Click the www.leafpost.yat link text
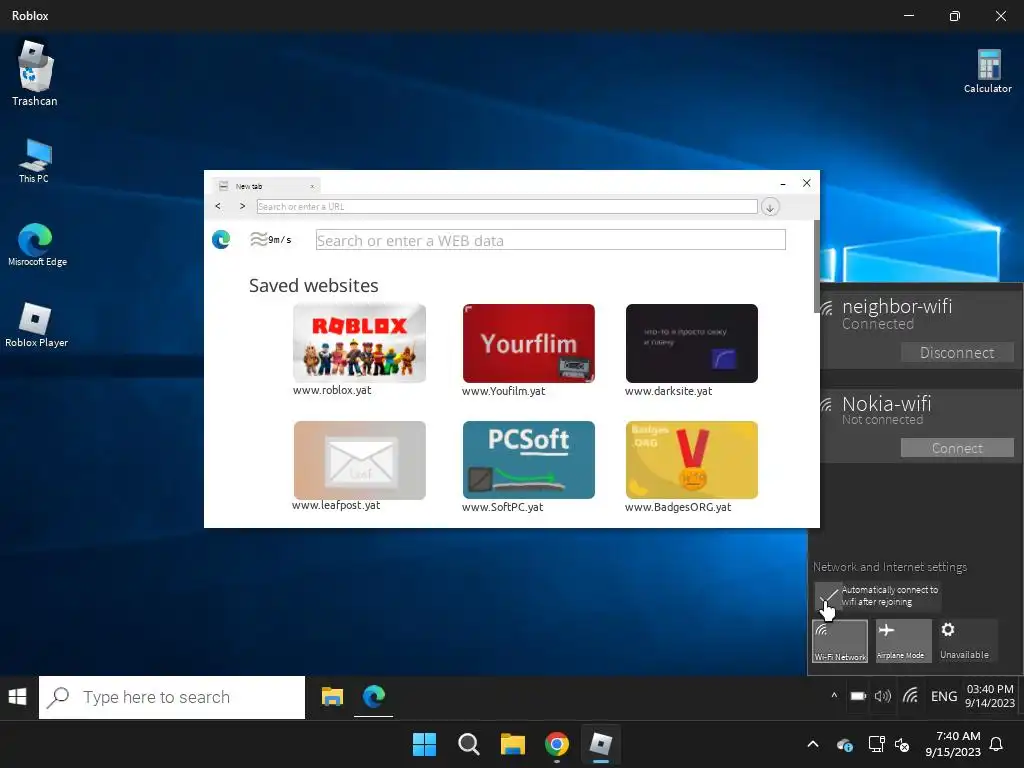 click(x=336, y=505)
